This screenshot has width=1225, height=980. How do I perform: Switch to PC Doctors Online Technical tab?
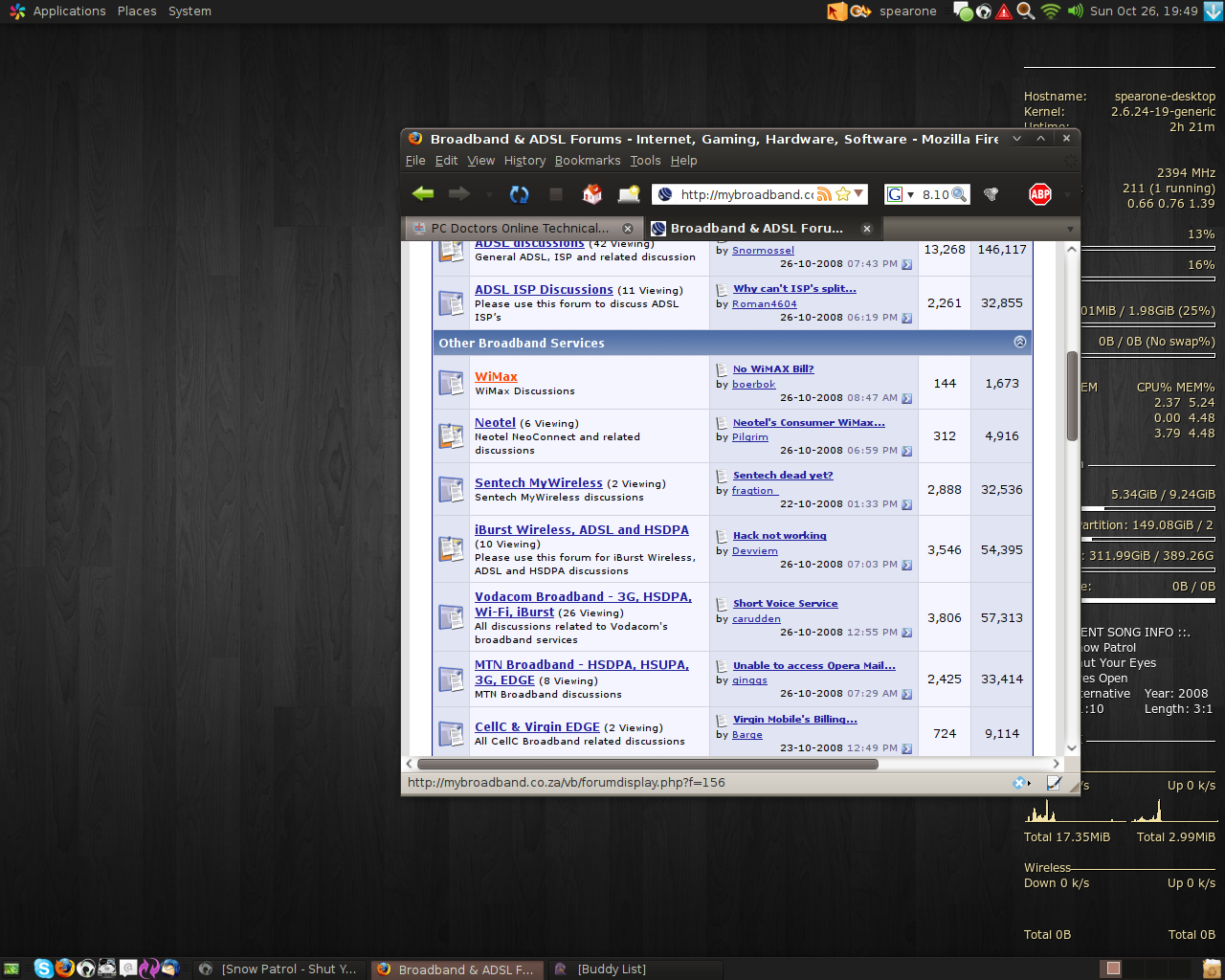520,229
